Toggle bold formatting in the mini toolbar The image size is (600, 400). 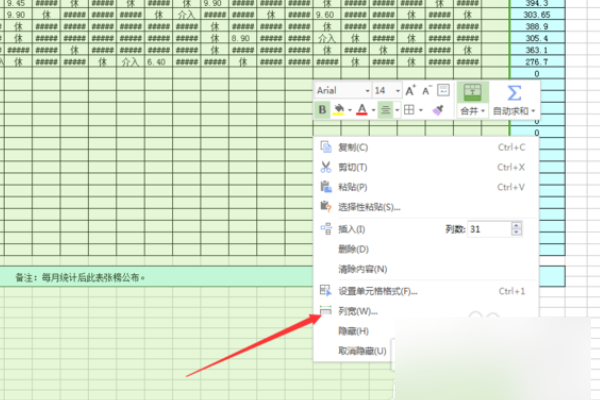point(322,110)
